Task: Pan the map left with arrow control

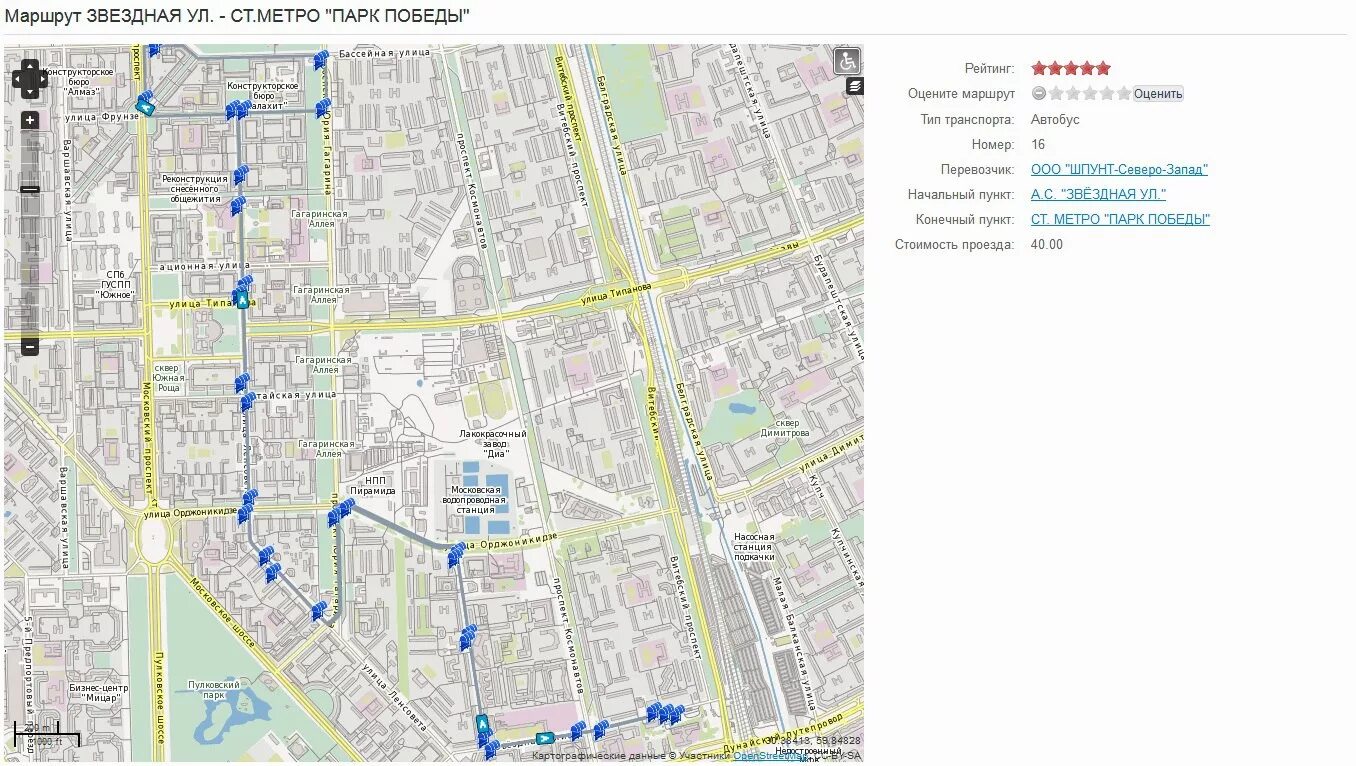Action: (x=18, y=79)
